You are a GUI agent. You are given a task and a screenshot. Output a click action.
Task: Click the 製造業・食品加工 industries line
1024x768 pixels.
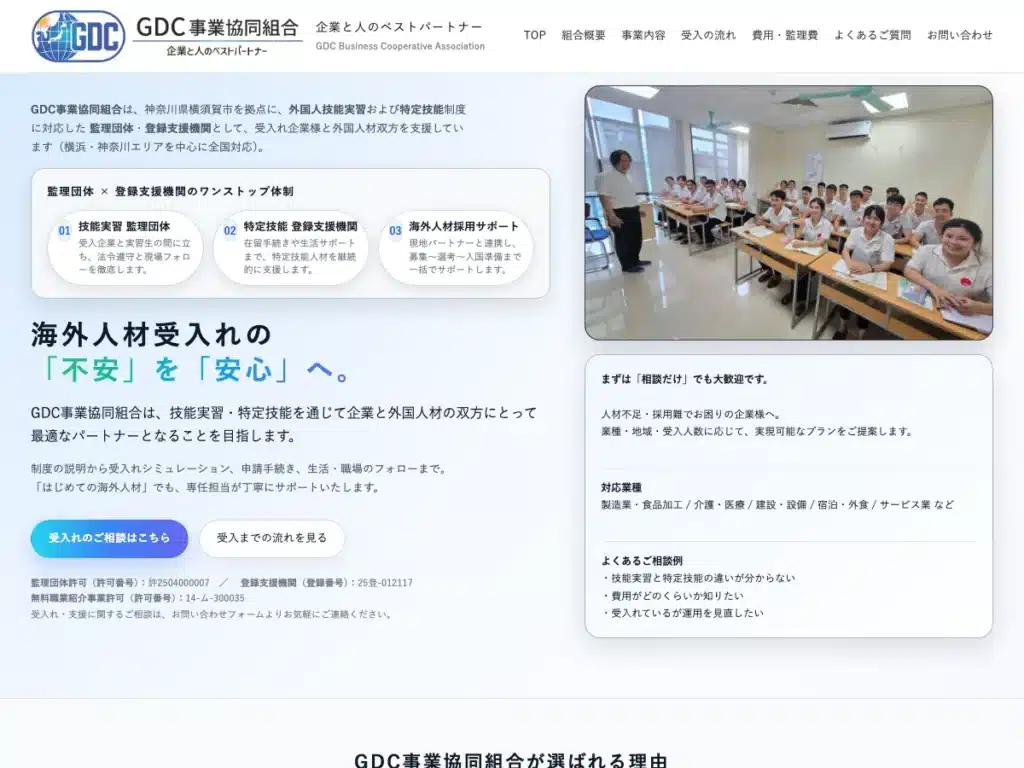tap(777, 505)
